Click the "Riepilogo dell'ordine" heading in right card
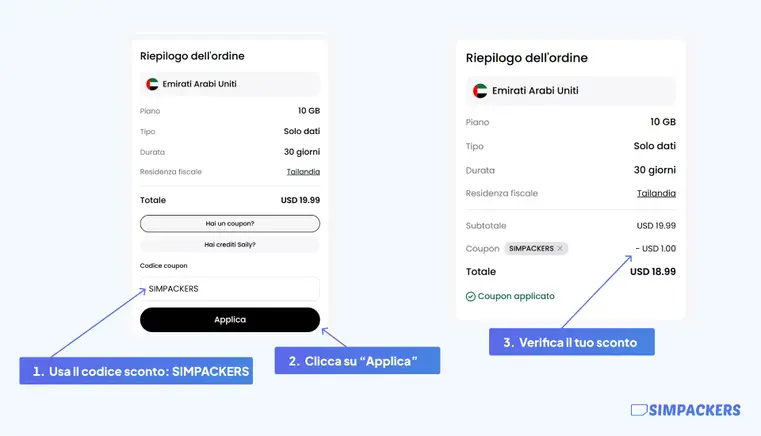 (x=527, y=58)
